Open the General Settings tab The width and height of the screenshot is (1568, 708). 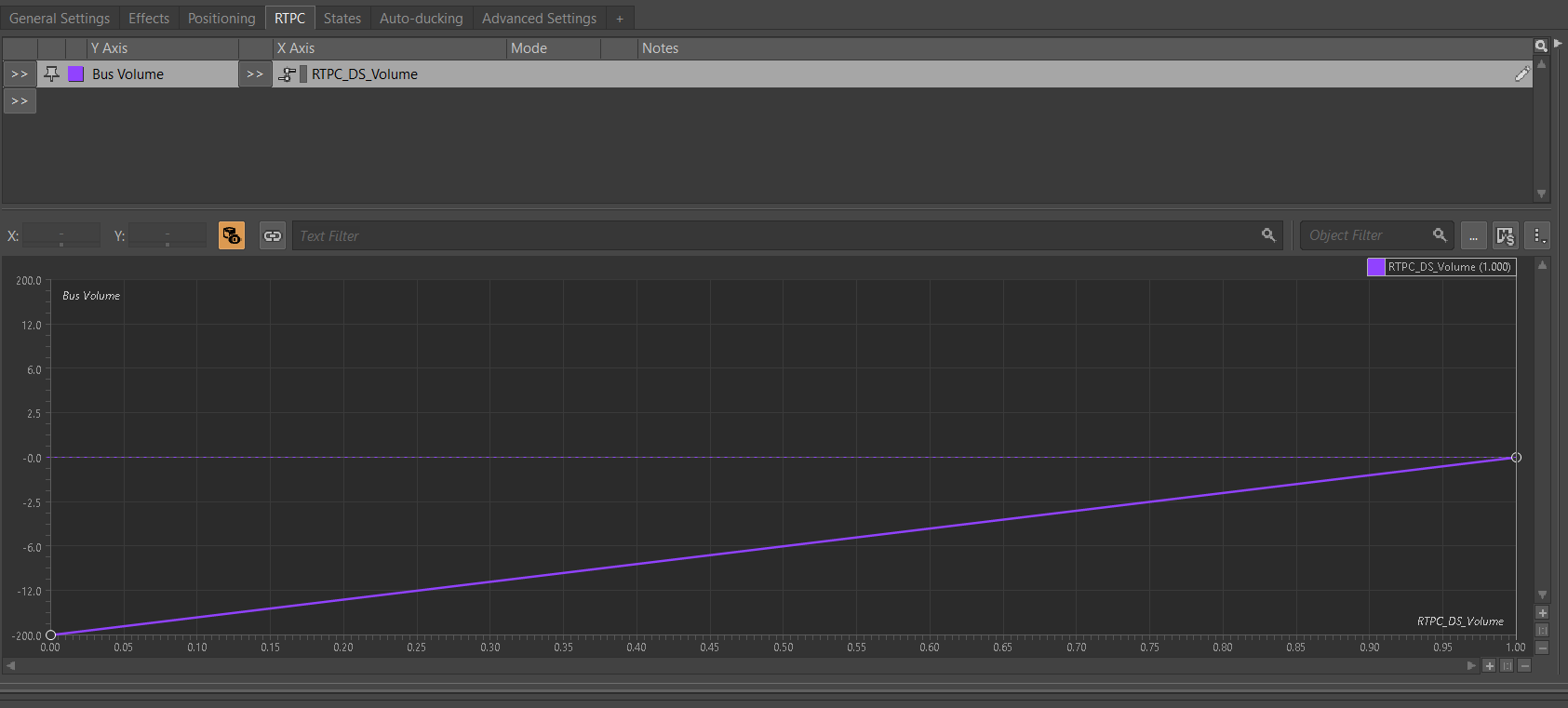click(x=60, y=19)
